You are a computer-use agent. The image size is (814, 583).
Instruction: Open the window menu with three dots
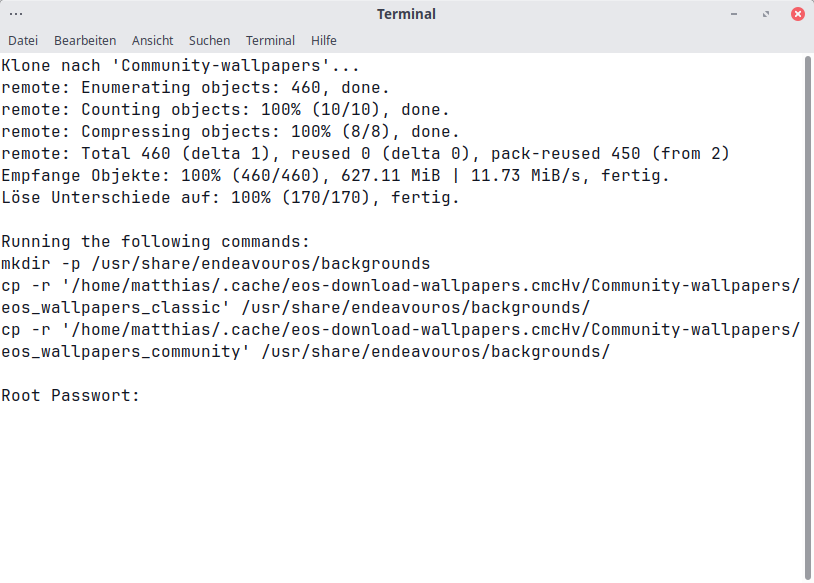(x=16, y=14)
